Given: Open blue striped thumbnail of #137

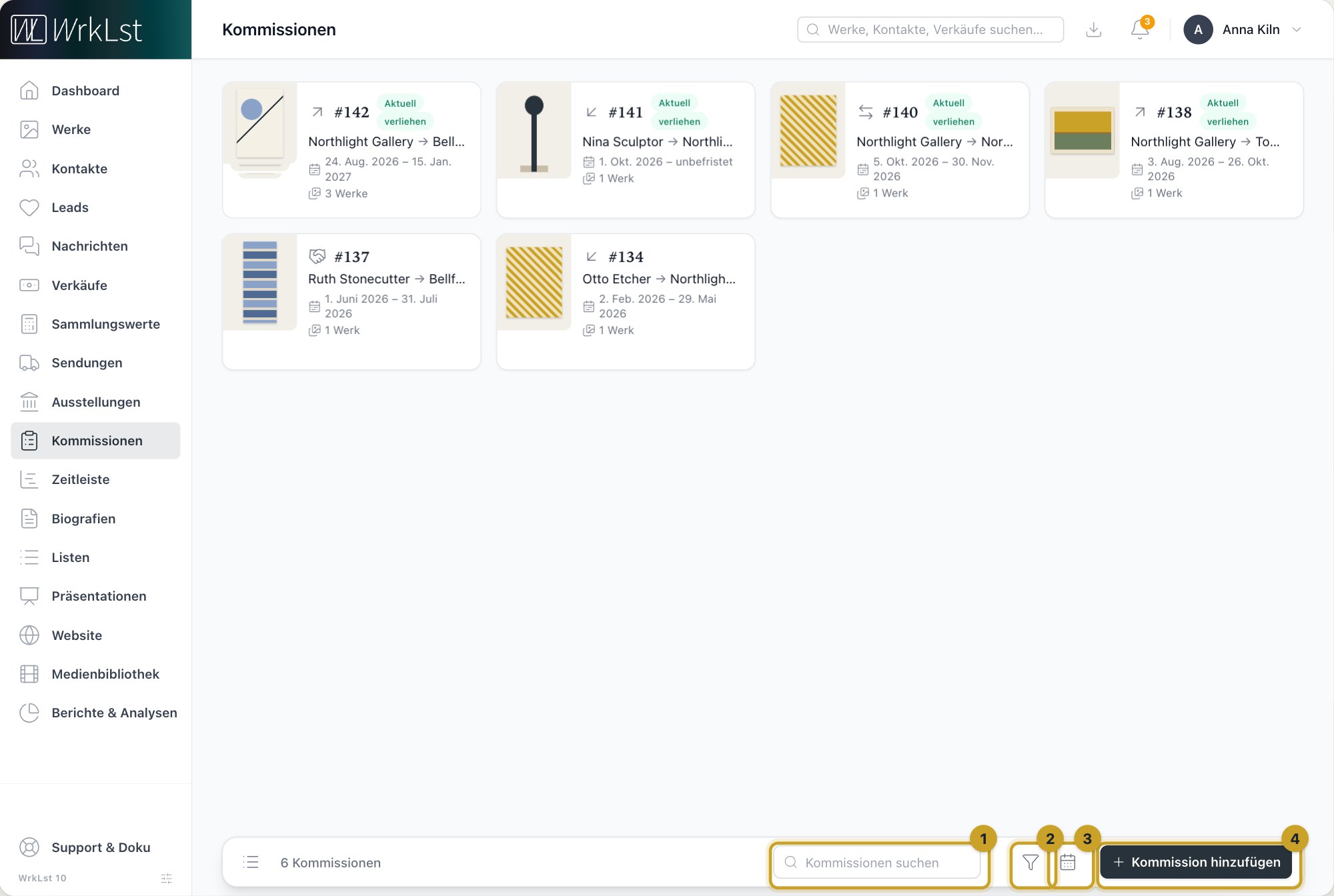Looking at the screenshot, I should pyautogui.click(x=260, y=282).
